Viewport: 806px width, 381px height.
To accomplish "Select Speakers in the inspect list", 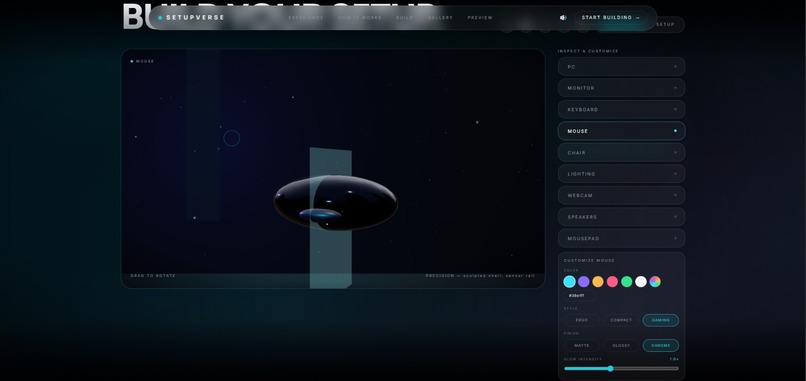I will pos(621,217).
